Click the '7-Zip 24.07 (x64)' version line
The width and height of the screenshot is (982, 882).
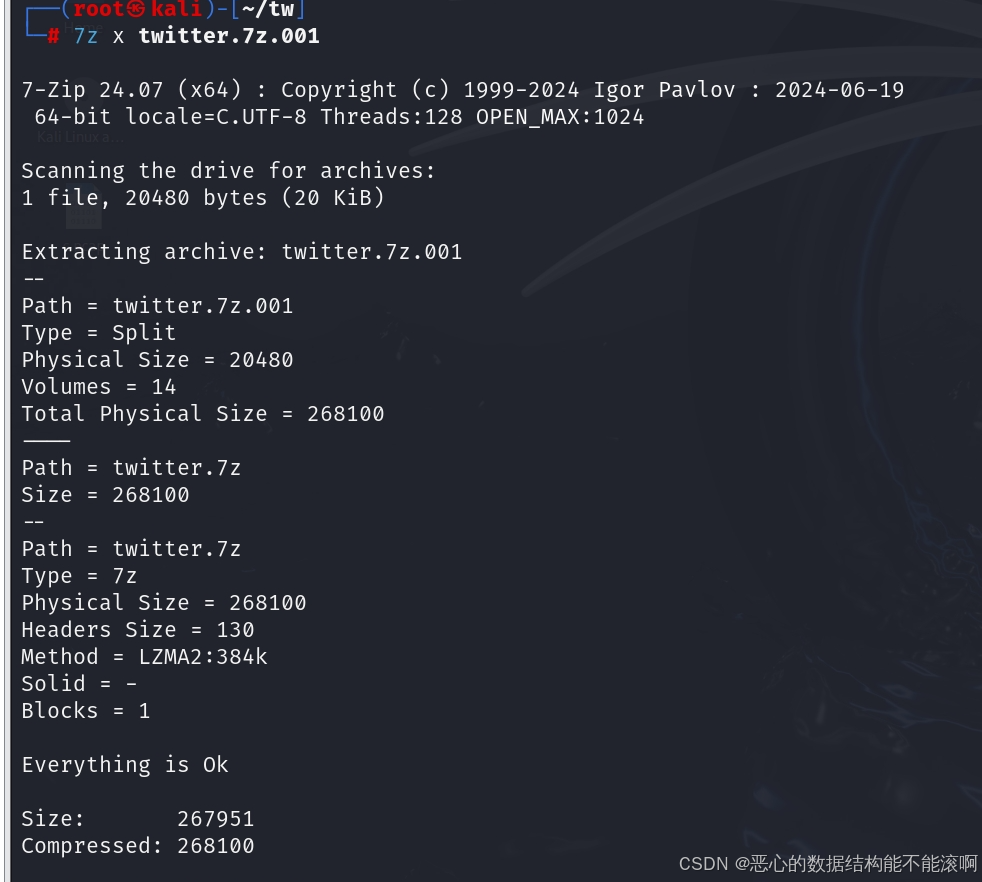pyautogui.click(x=463, y=90)
